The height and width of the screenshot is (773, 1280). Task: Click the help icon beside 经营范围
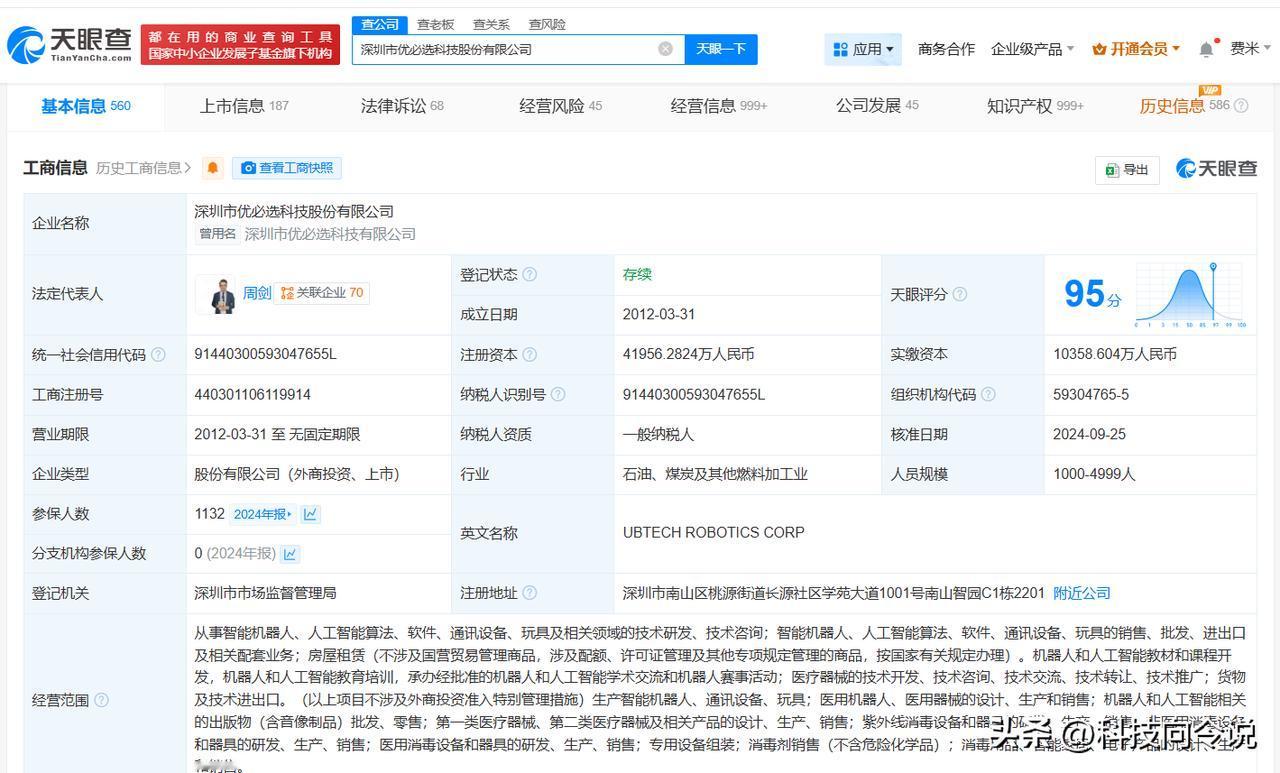pos(101,700)
